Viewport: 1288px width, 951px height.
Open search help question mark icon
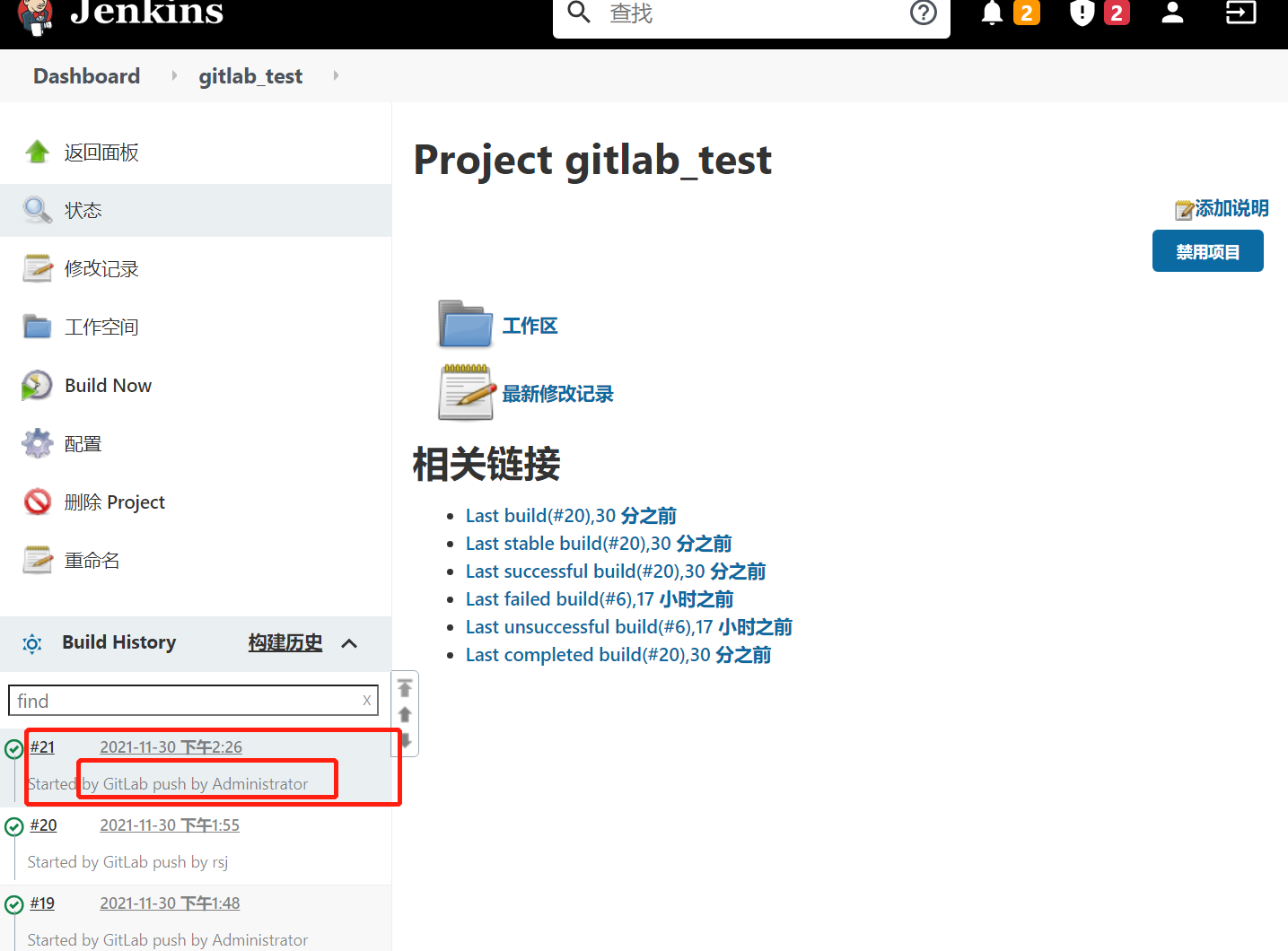(x=924, y=13)
